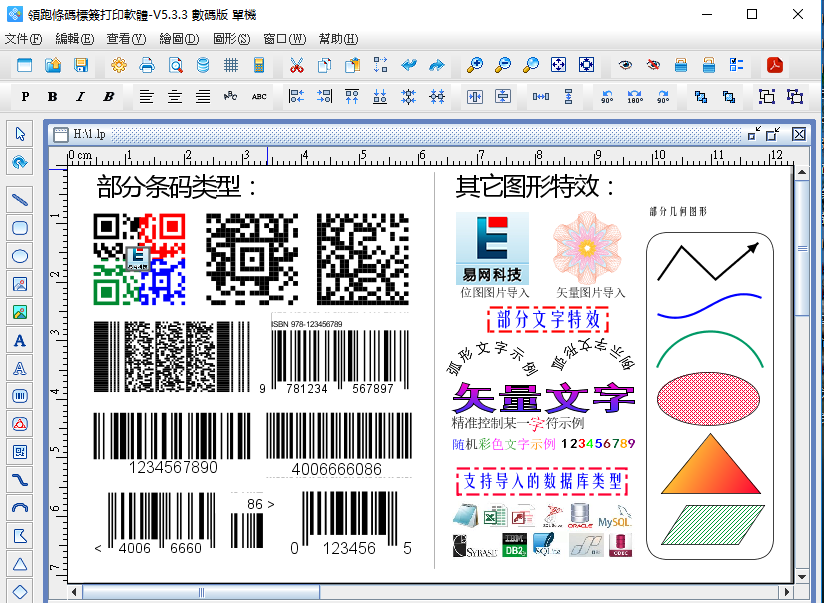
Task: Select the arrow pointer tool
Action: (x=20, y=134)
